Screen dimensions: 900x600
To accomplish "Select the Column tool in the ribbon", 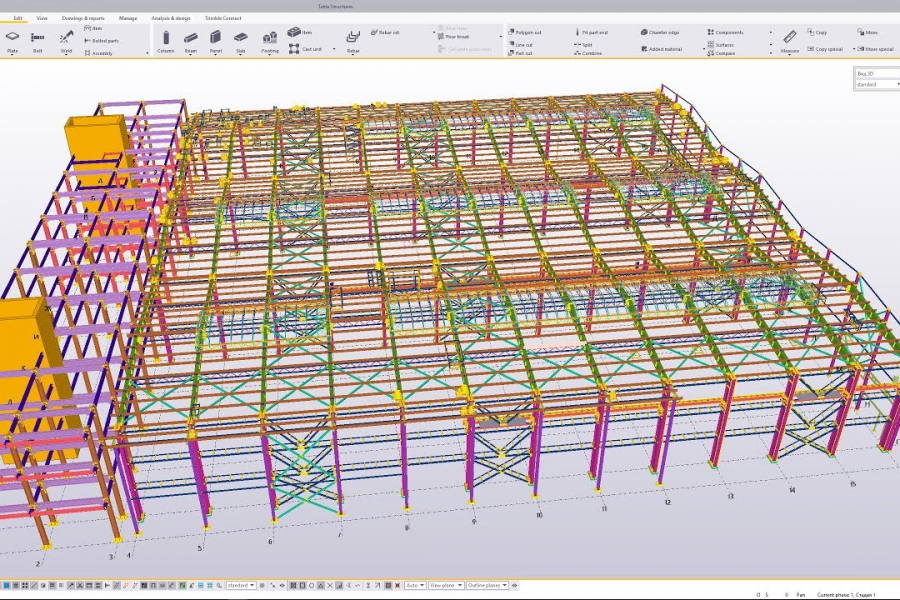I will coord(165,40).
